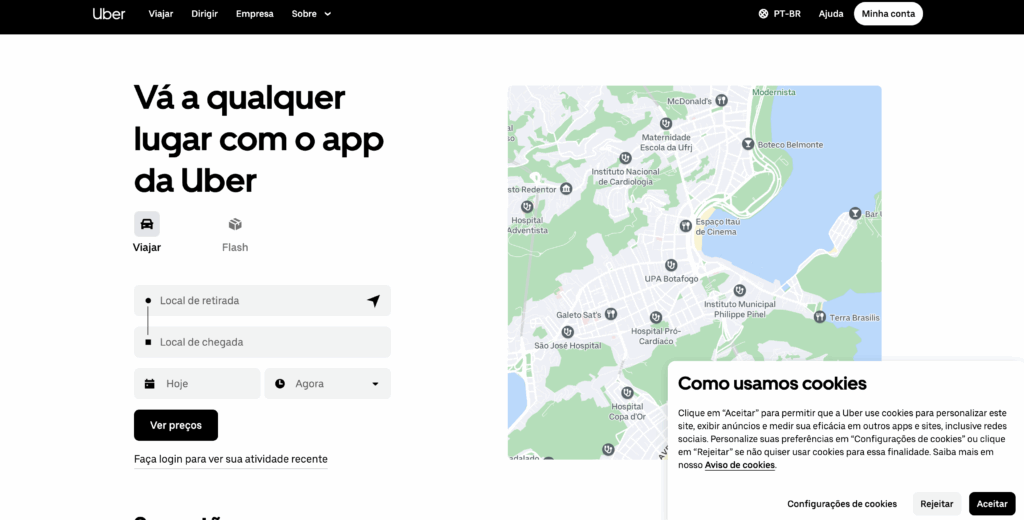The image size is (1024, 520).
Task: Click Hospital Copa d'Or map pin
Action: [x=627, y=393]
